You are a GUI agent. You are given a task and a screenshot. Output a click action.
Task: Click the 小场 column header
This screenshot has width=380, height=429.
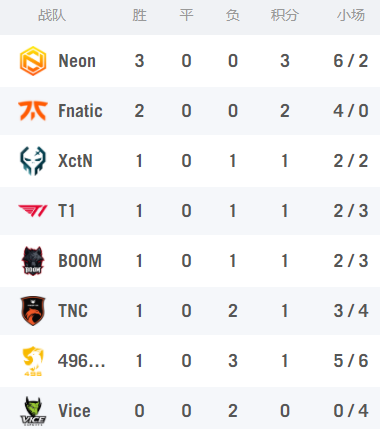[351, 15]
